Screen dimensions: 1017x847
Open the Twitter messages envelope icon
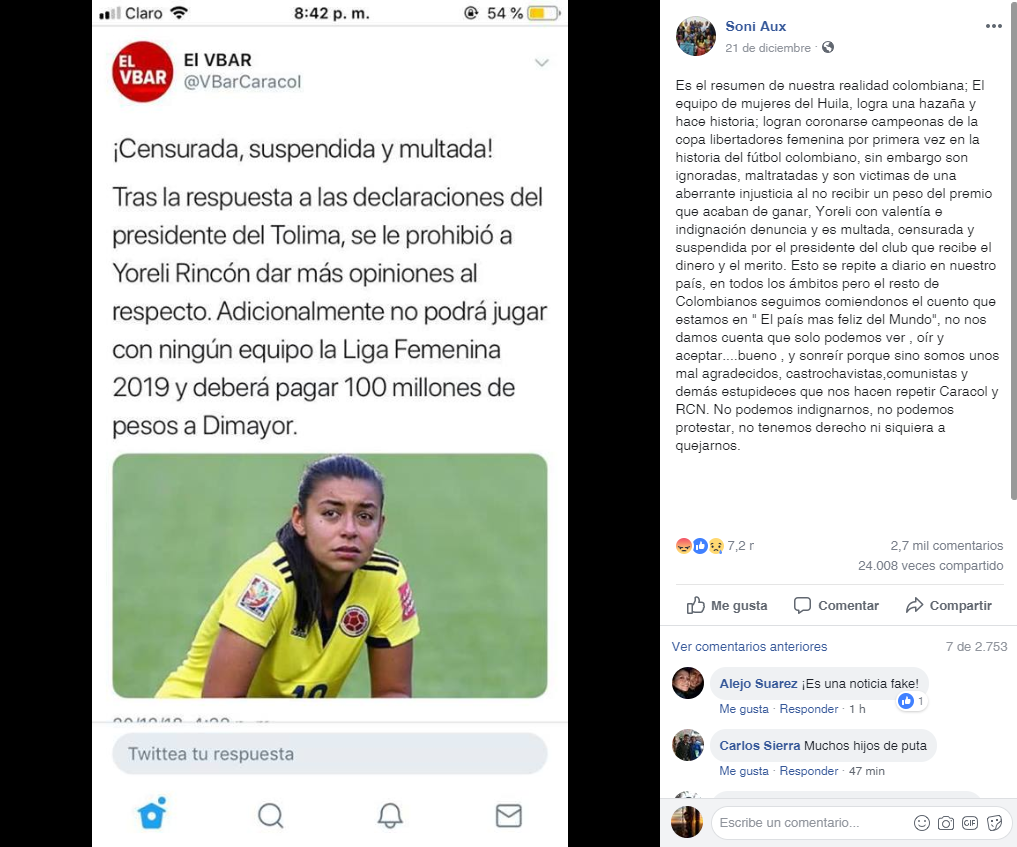[508, 816]
